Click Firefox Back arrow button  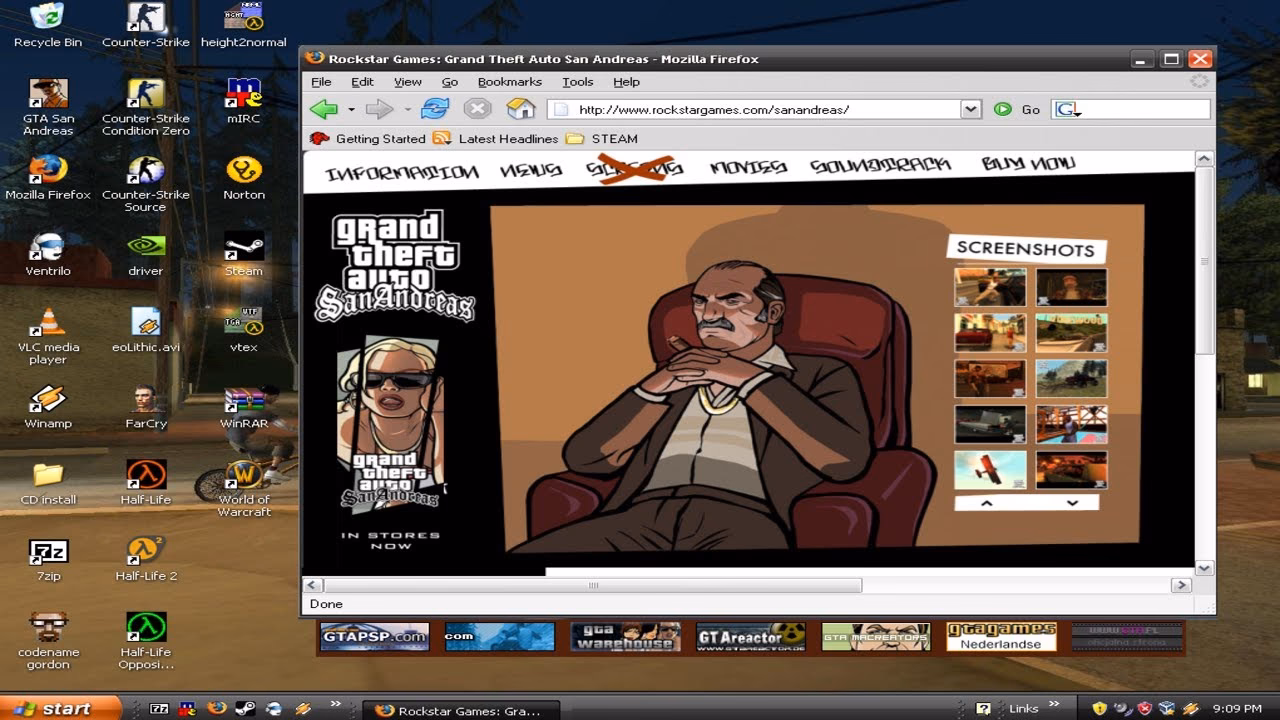[324, 109]
